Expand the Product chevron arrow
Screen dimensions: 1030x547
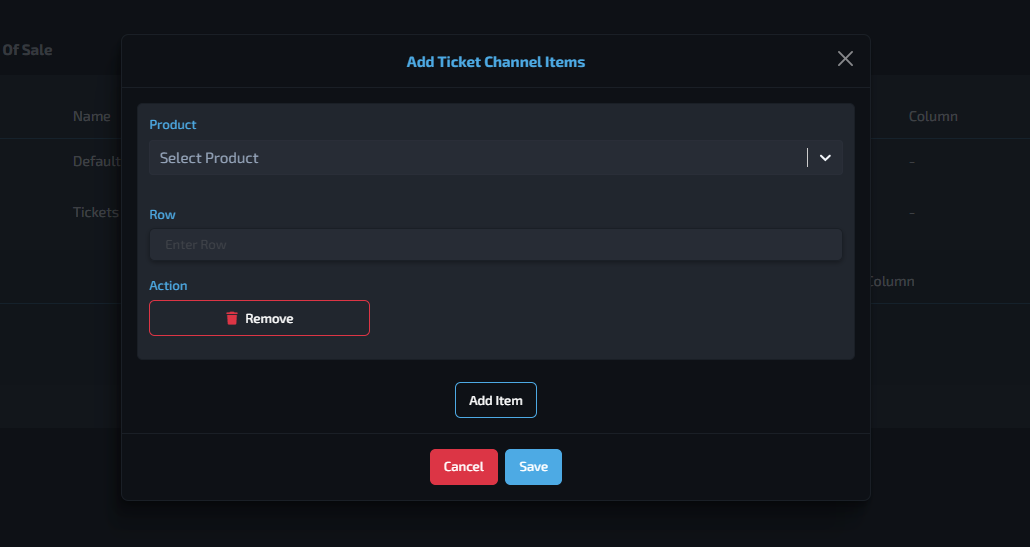[825, 158]
